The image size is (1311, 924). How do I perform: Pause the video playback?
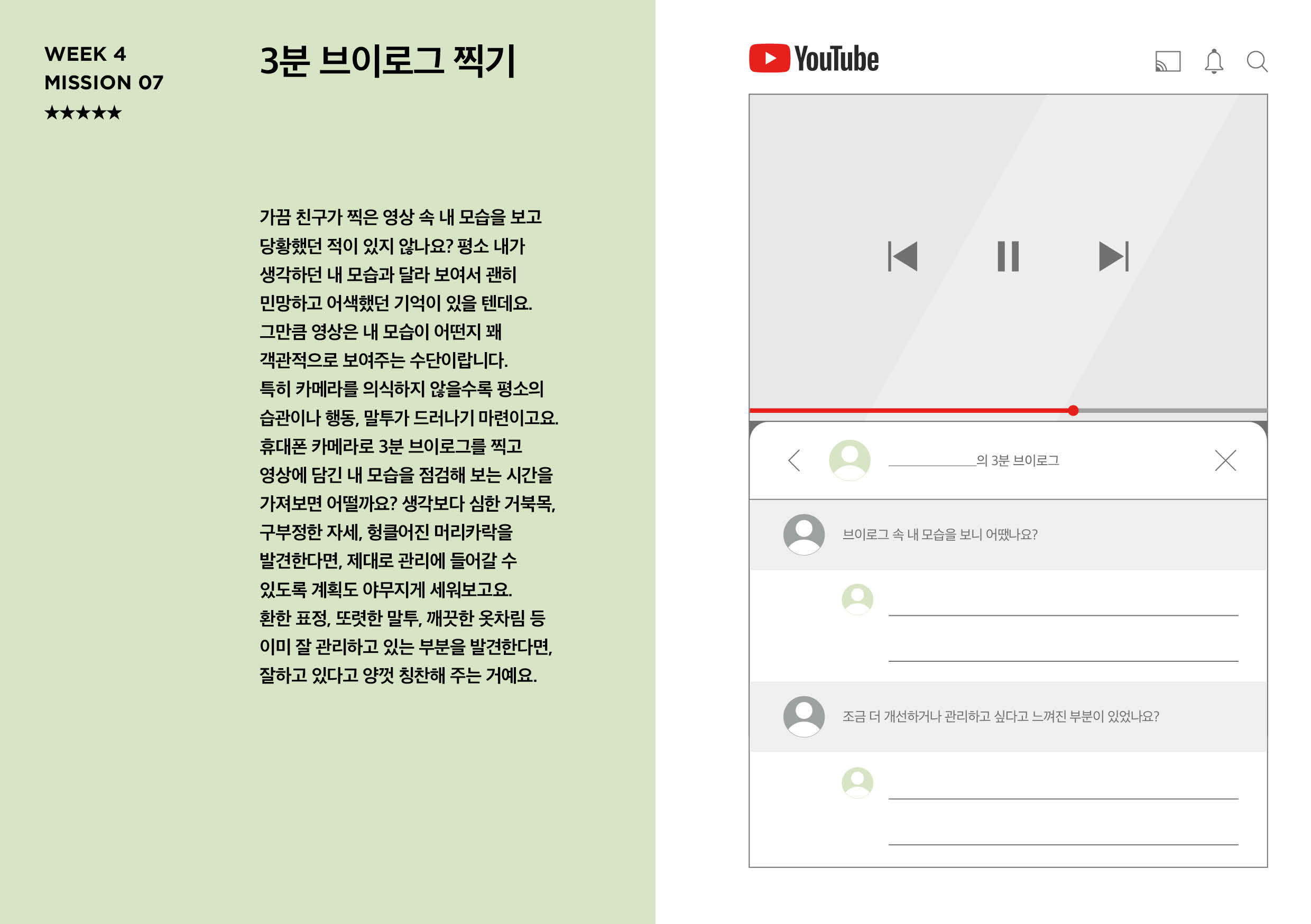[x=1008, y=256]
